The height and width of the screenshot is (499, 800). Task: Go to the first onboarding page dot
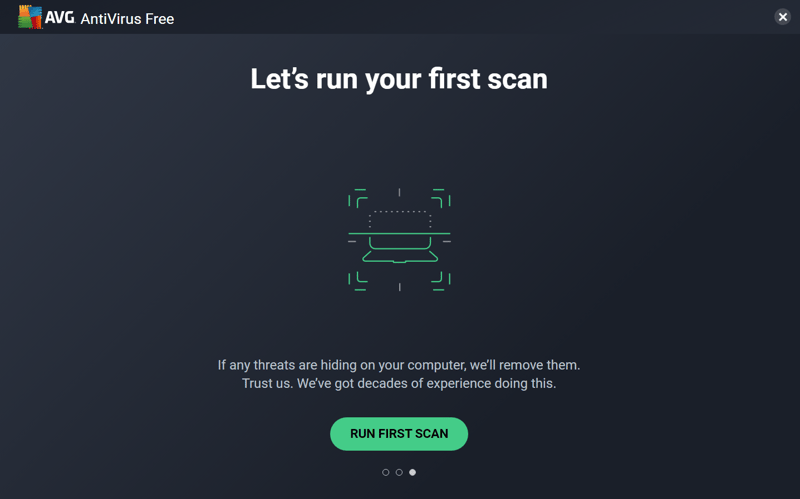click(386, 472)
